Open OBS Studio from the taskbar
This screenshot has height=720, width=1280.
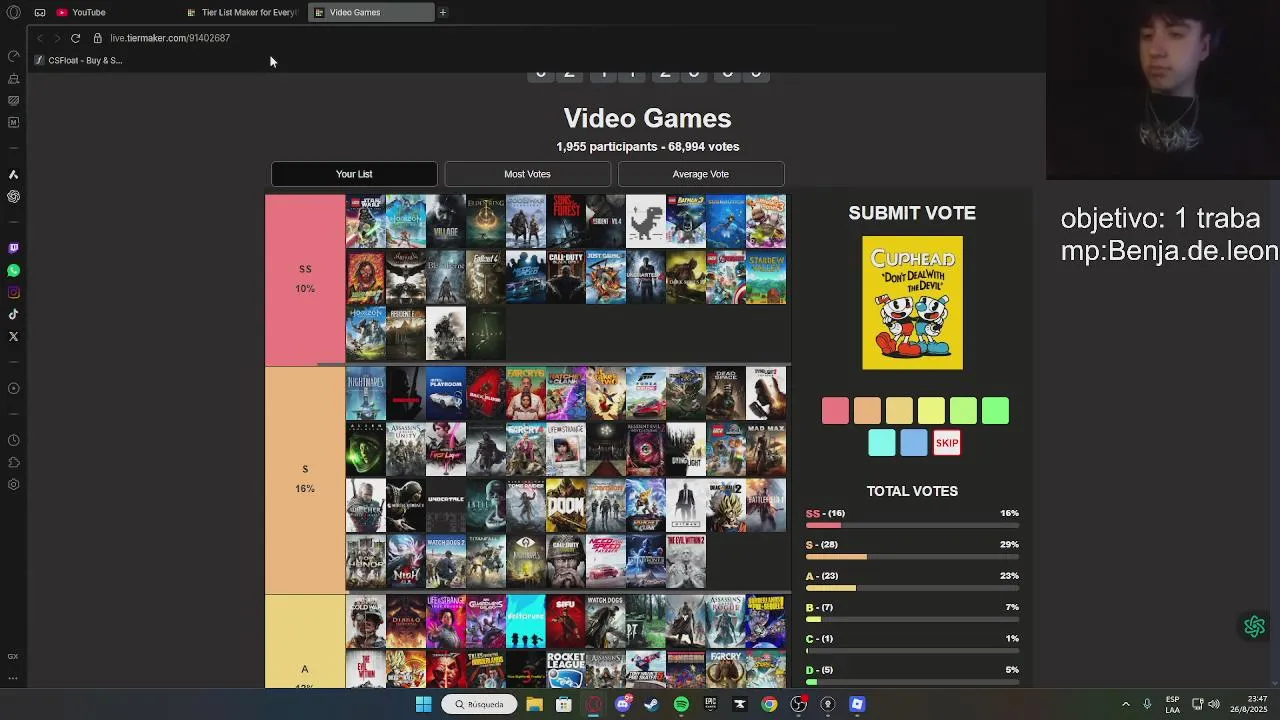click(x=798, y=704)
